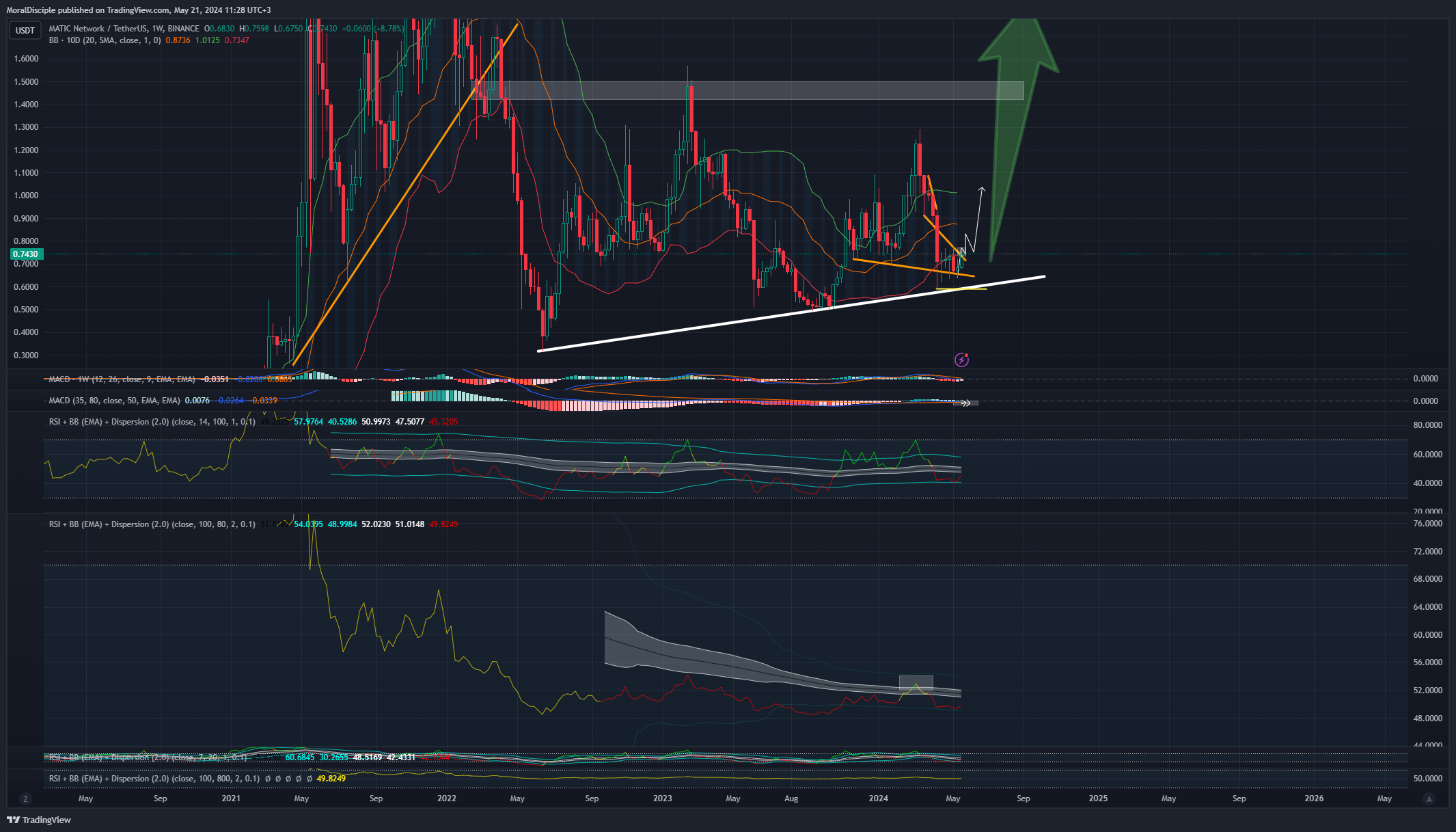Select RSI + BB legend with close, 14, 100
Viewport: 1456px width, 832px height.
pyautogui.click(x=152, y=422)
